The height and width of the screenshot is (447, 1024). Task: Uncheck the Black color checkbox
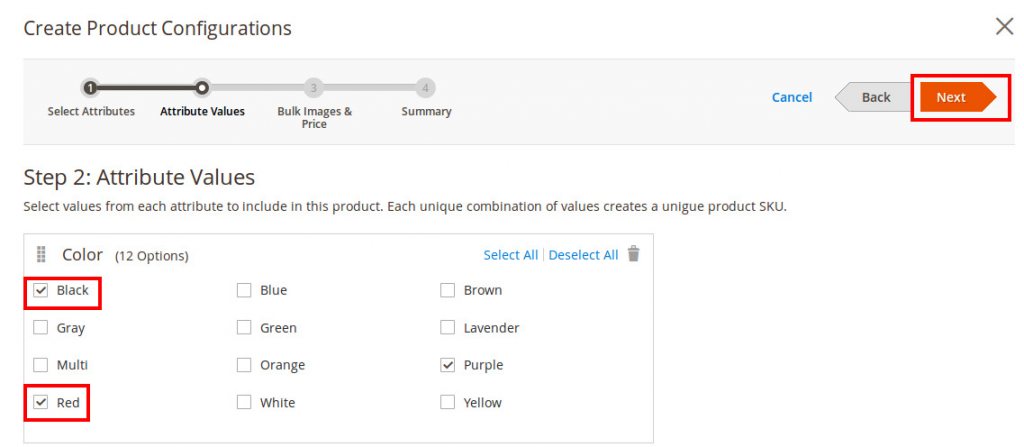41,290
